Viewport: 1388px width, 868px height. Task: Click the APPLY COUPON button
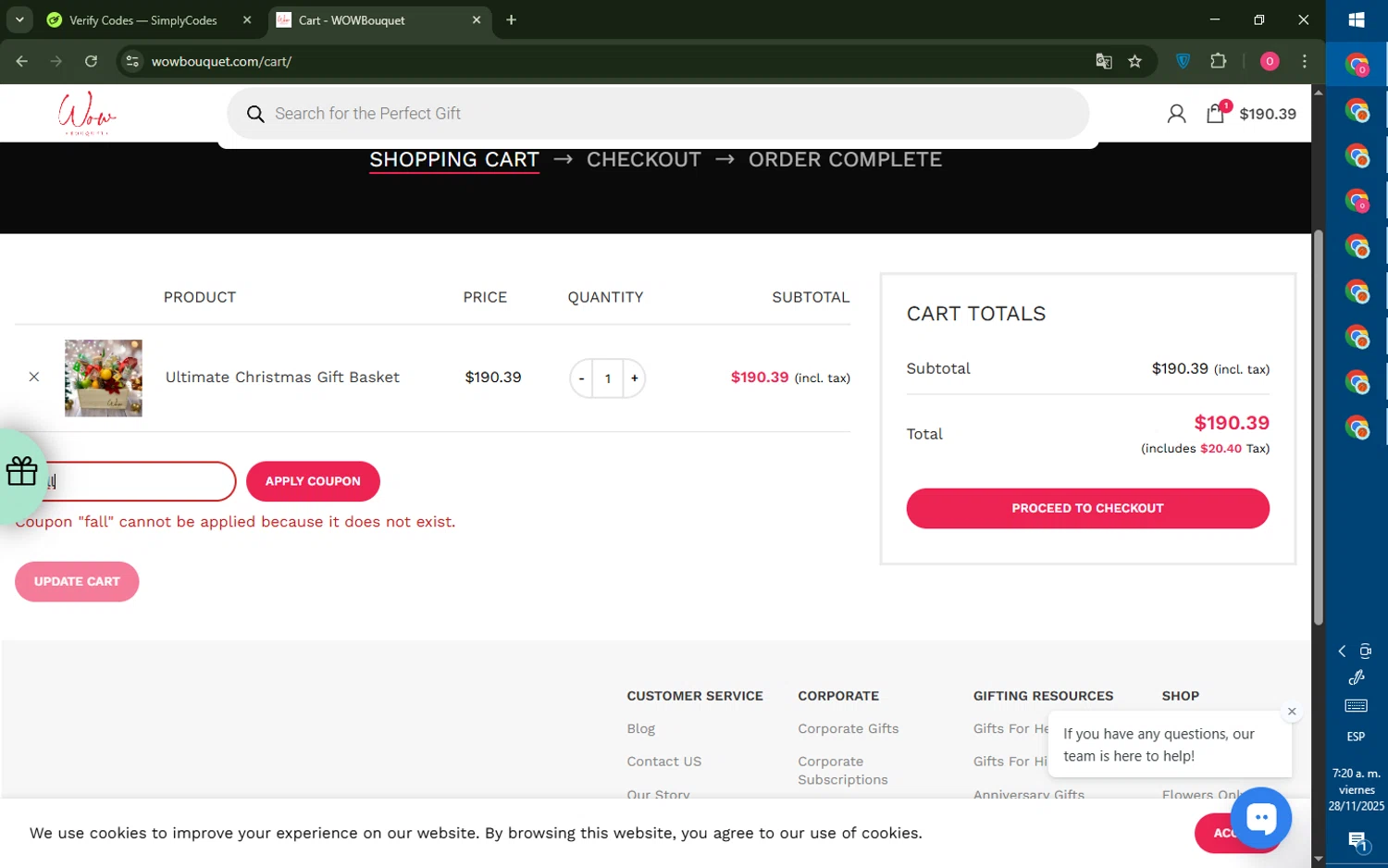(x=313, y=481)
